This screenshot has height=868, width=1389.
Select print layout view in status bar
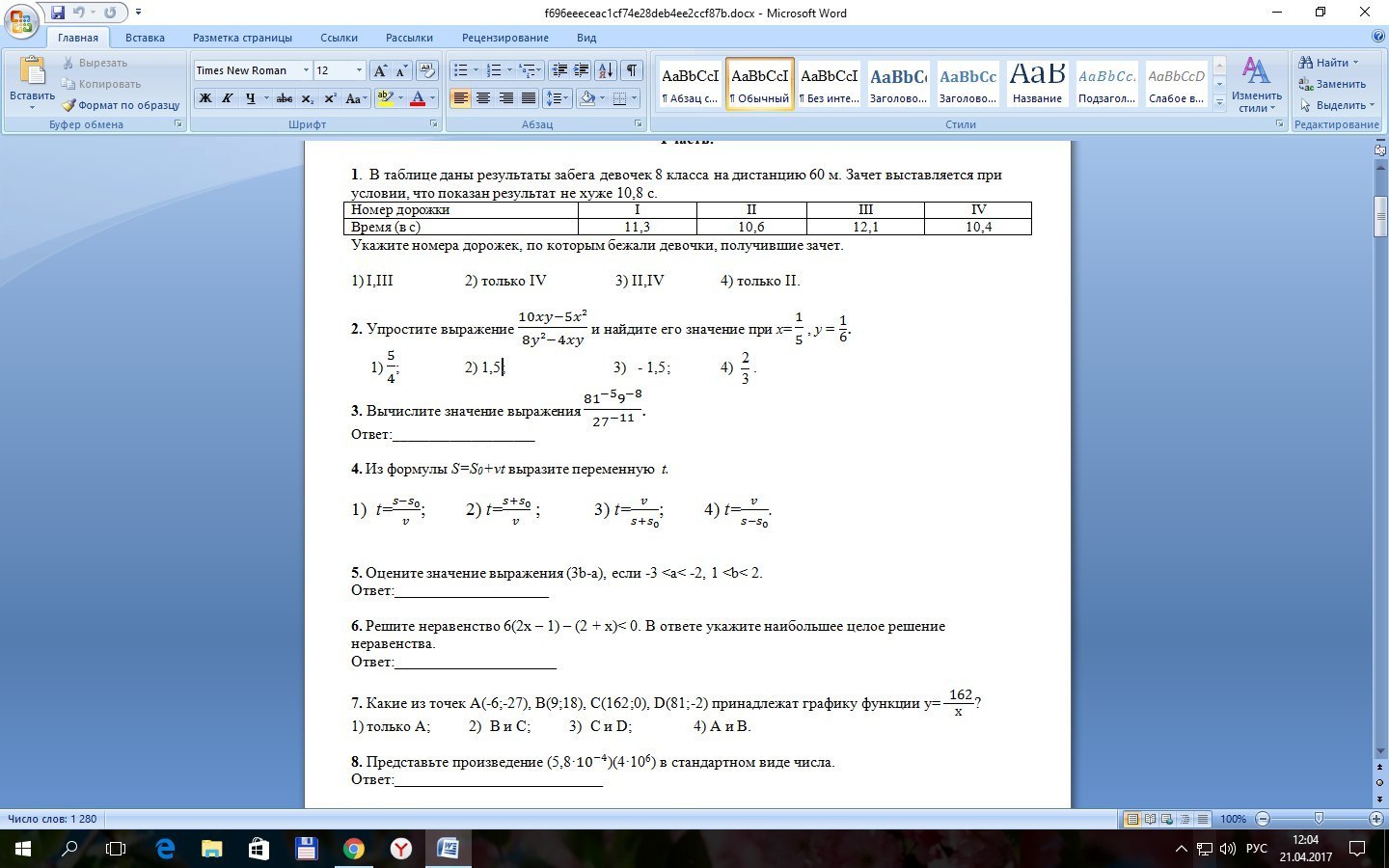[x=1132, y=819]
